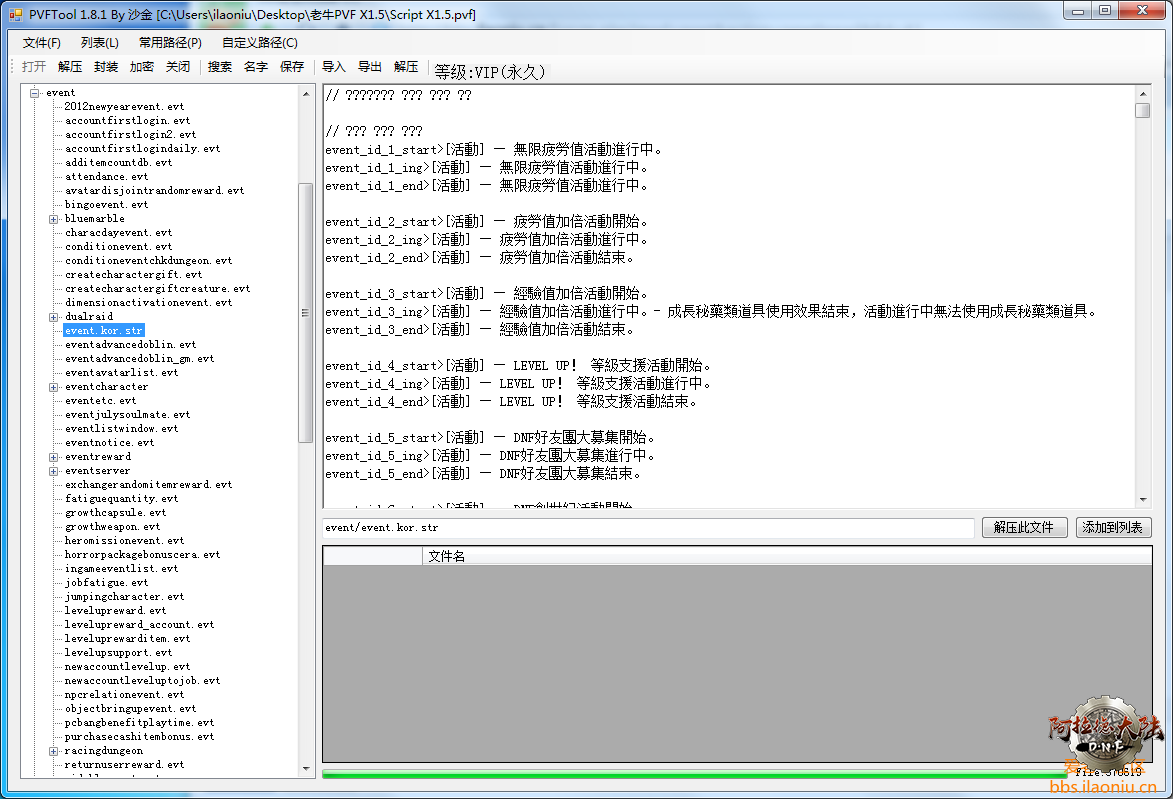Click the 解压此文件 button
The height and width of the screenshot is (799, 1173).
point(1024,528)
